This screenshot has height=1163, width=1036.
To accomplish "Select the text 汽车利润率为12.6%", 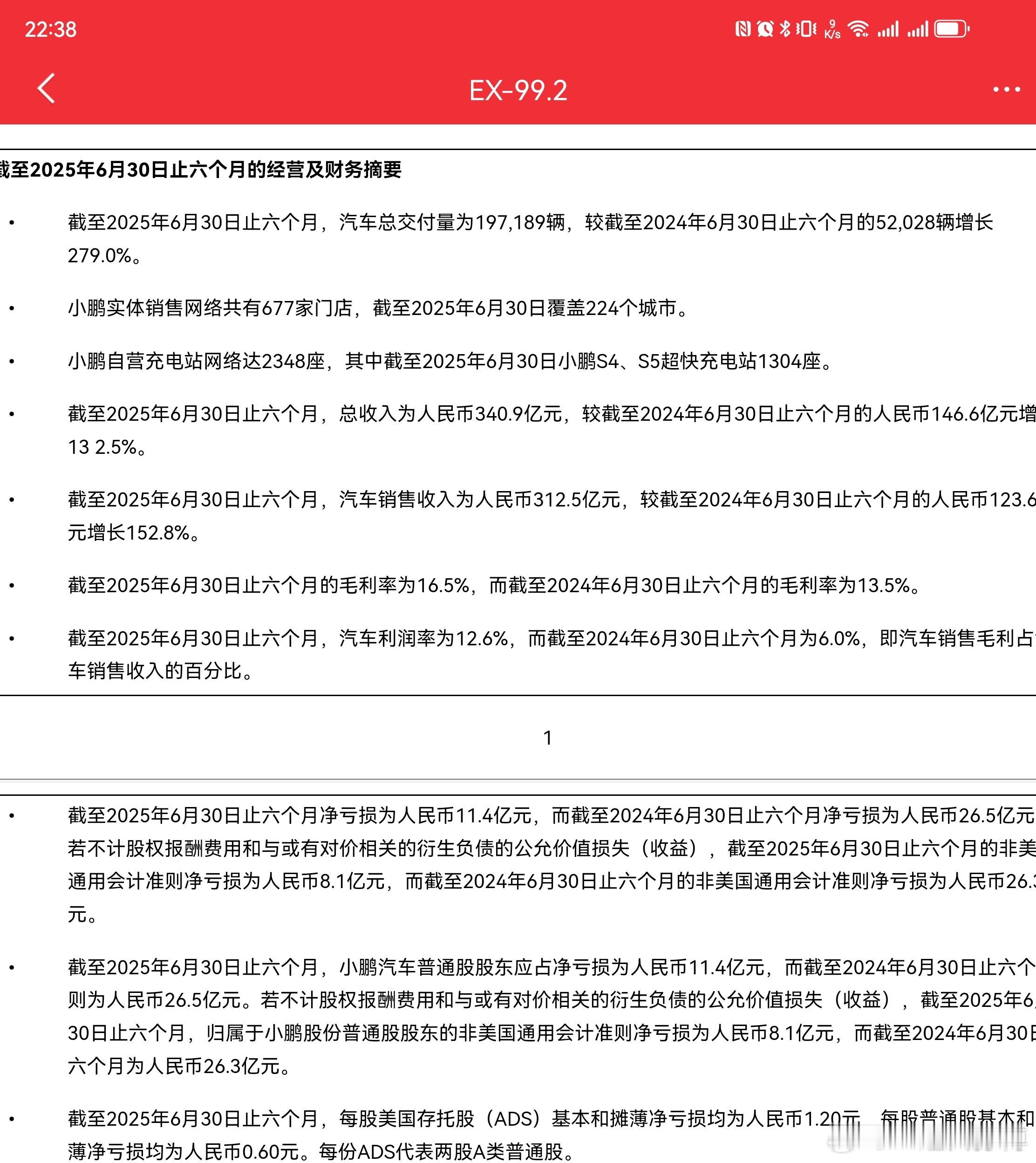I will coord(423,639).
